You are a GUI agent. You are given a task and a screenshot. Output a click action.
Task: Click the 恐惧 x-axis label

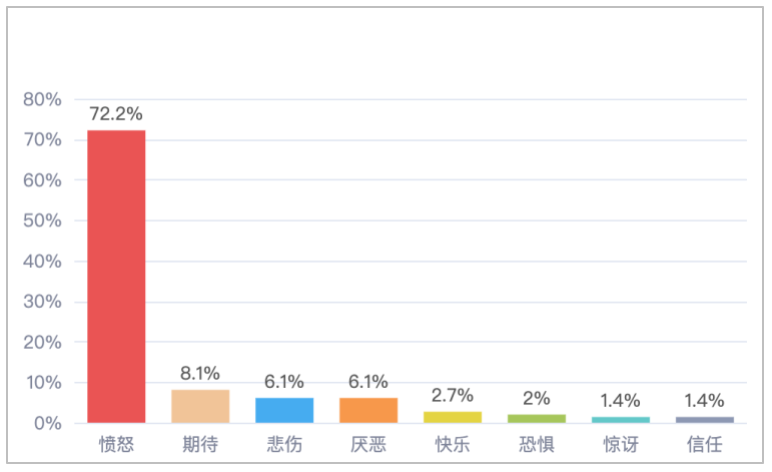point(536,444)
